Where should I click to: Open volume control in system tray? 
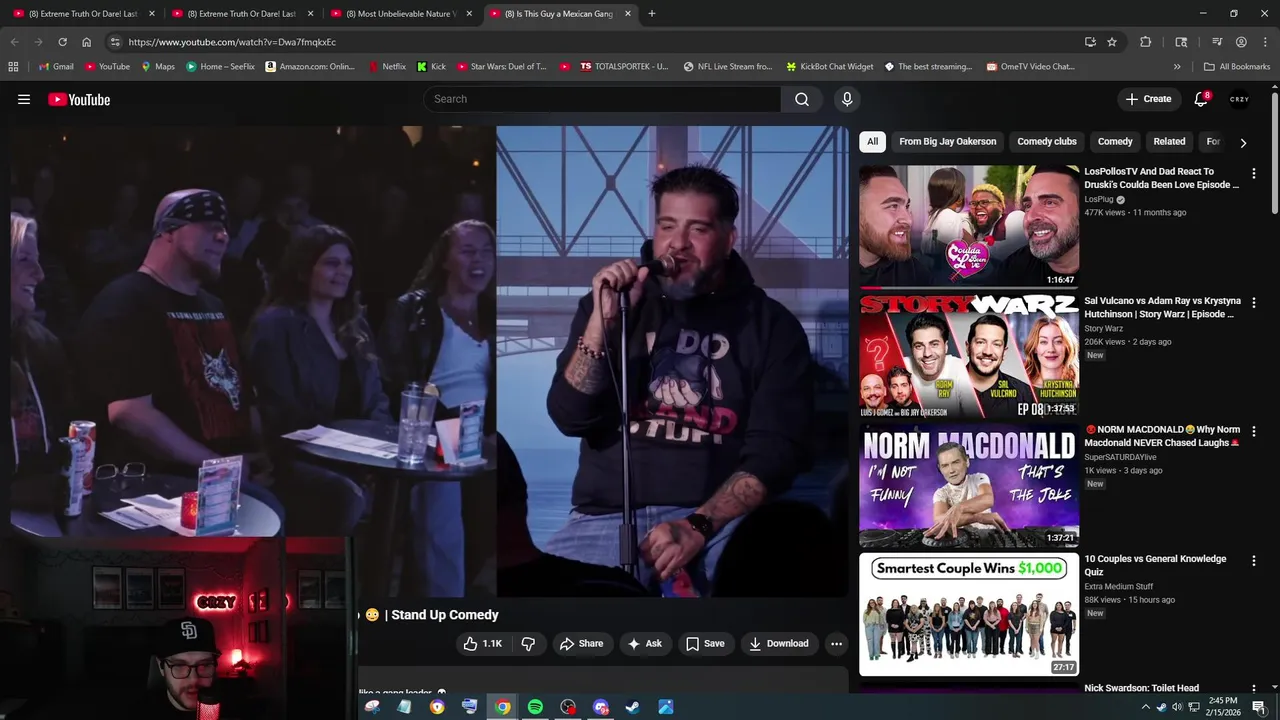[x=1177, y=707]
